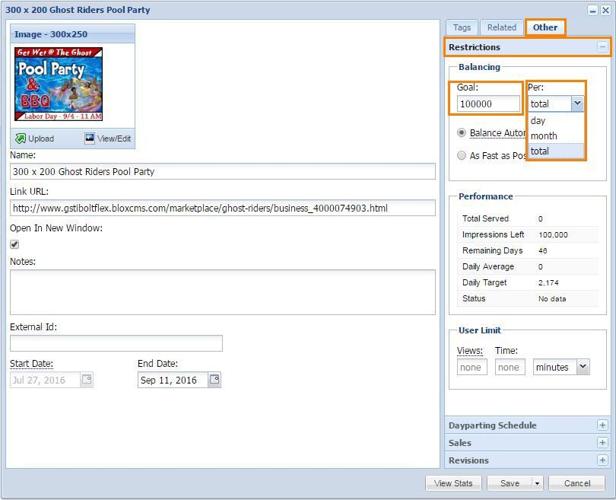Select the Other tab
Screen dimensions: 616x500
tap(545, 27)
